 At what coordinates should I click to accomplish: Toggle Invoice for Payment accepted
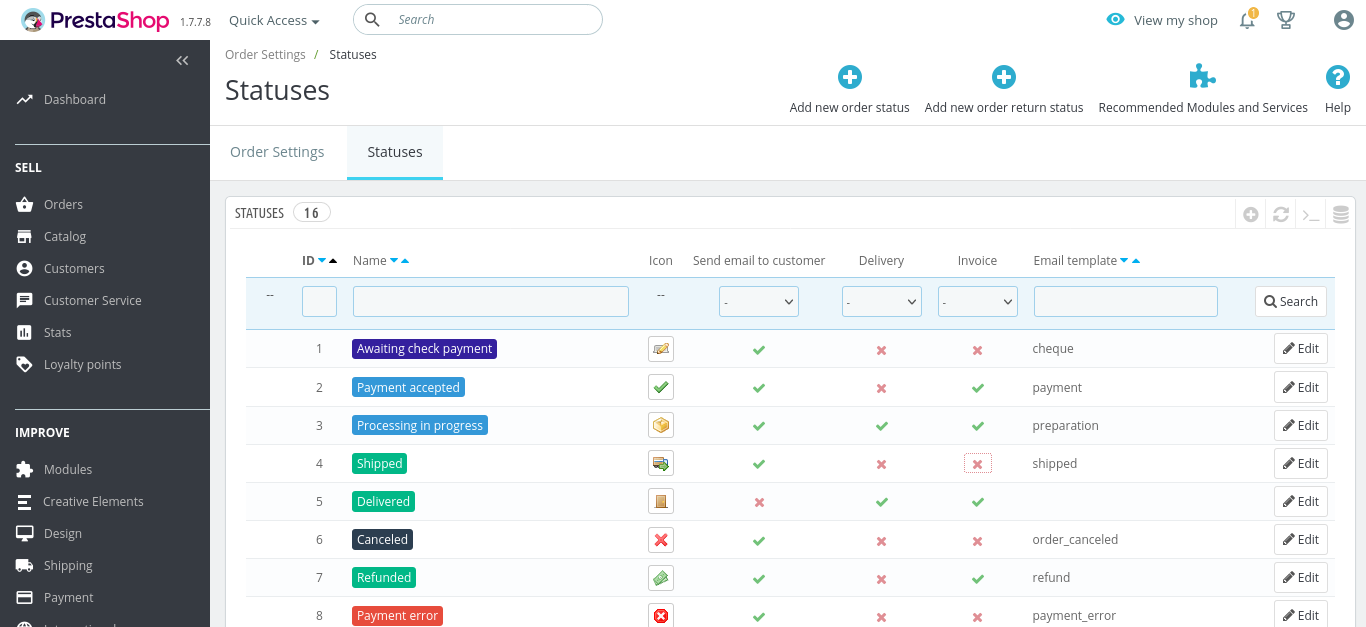point(978,388)
